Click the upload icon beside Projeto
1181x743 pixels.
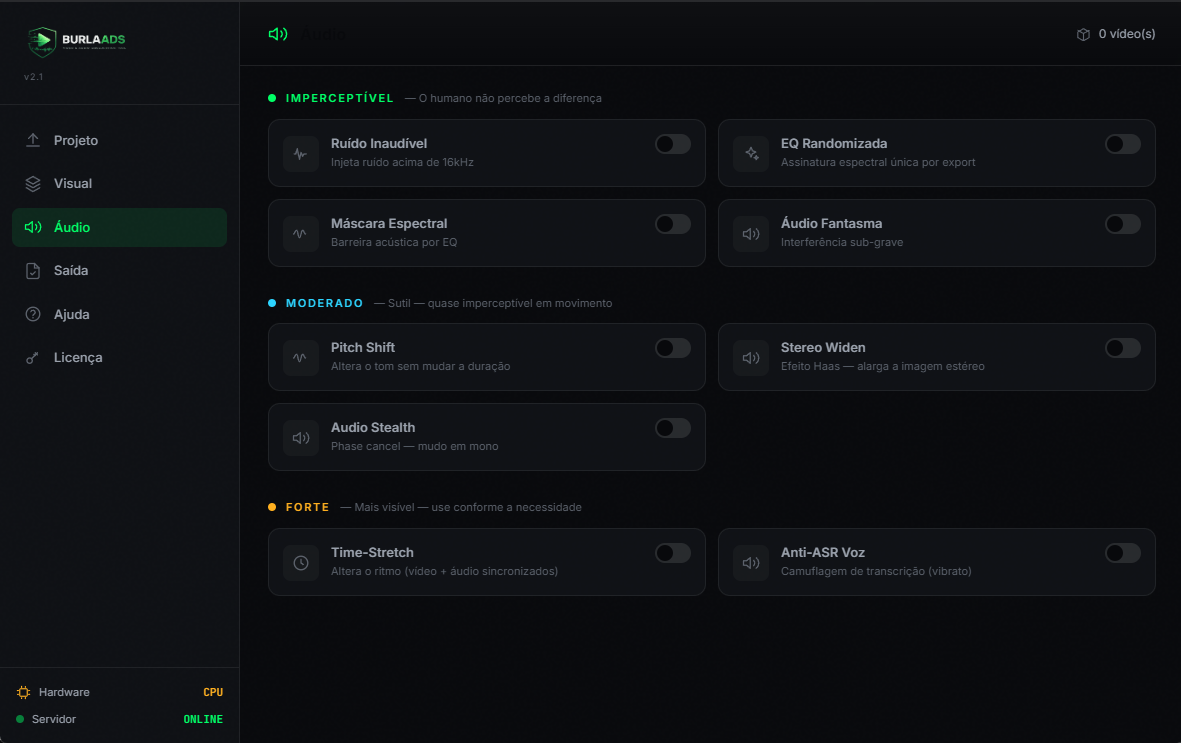[33, 140]
